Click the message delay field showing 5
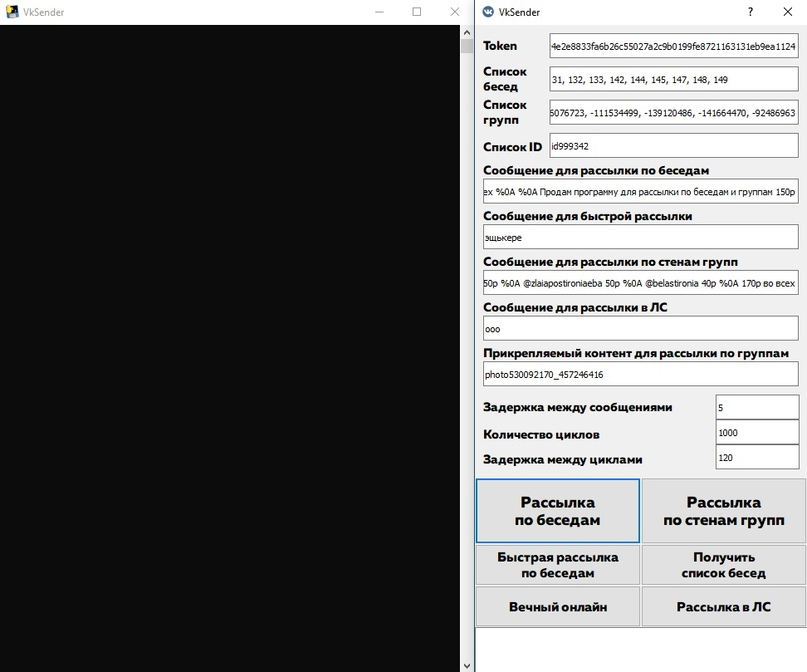Viewport: 807px width, 672px height. point(757,408)
